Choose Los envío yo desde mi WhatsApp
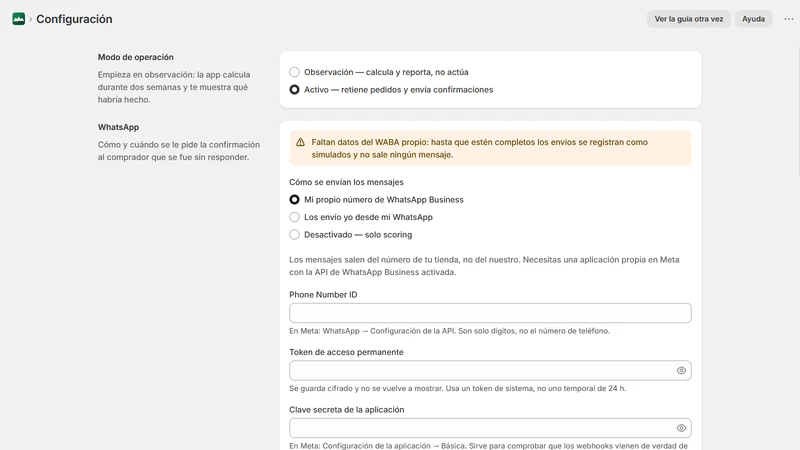800x450 pixels. [294, 217]
